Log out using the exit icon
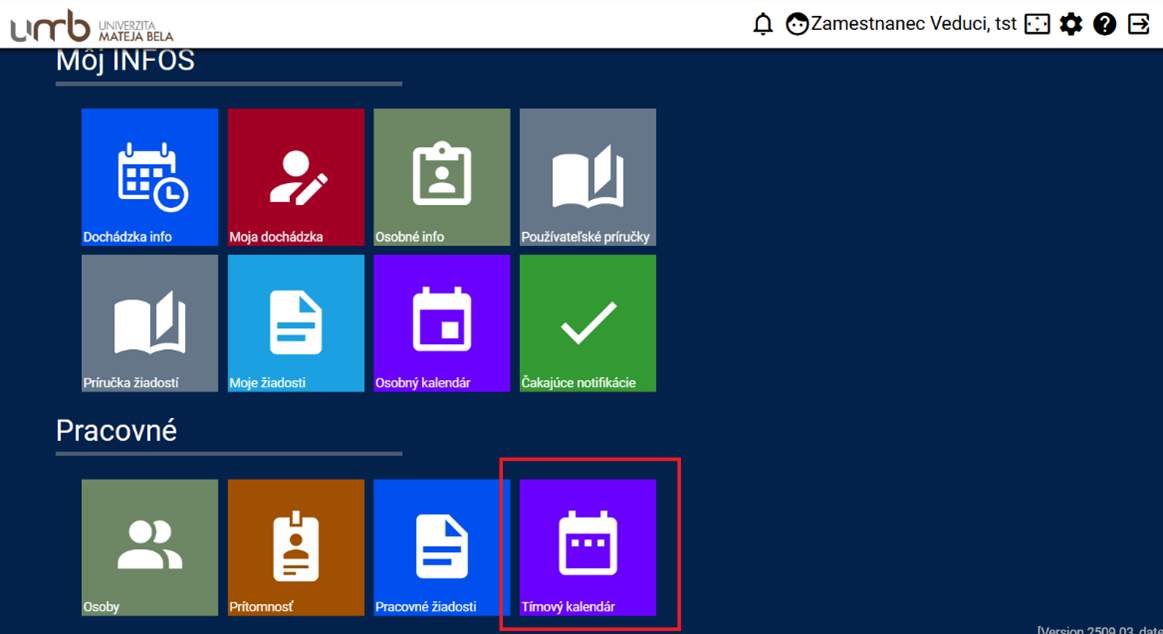 pos(1139,24)
